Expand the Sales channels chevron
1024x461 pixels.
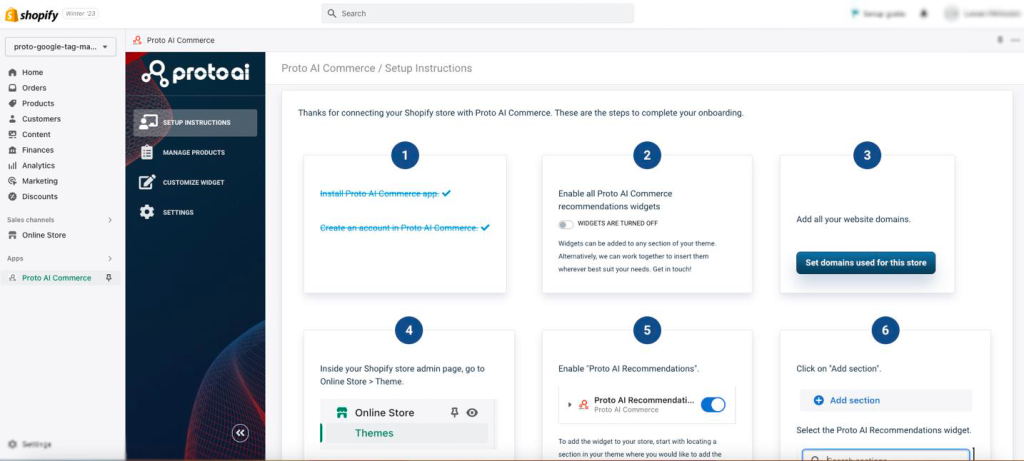click(x=110, y=220)
